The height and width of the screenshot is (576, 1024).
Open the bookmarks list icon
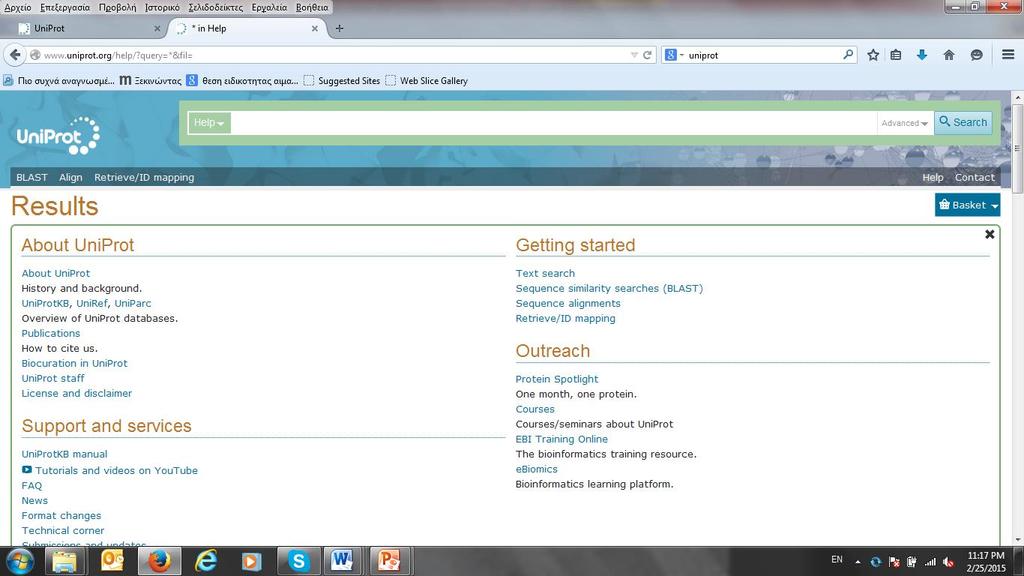896,55
